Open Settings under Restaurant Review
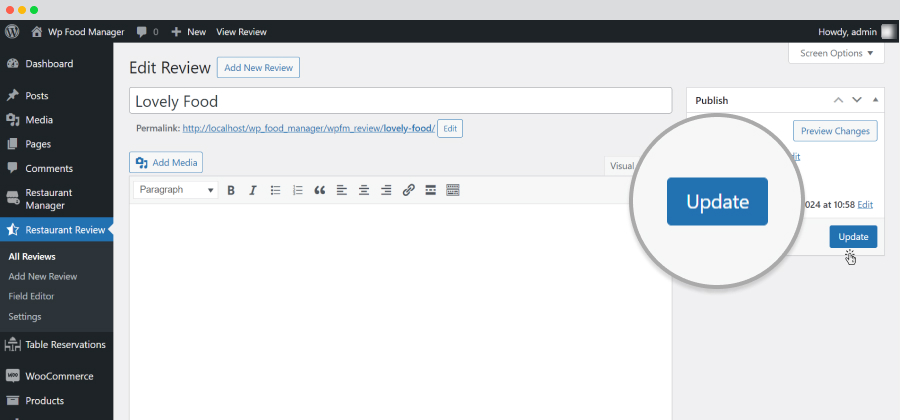This screenshot has height=420, width=900. pos(25,317)
